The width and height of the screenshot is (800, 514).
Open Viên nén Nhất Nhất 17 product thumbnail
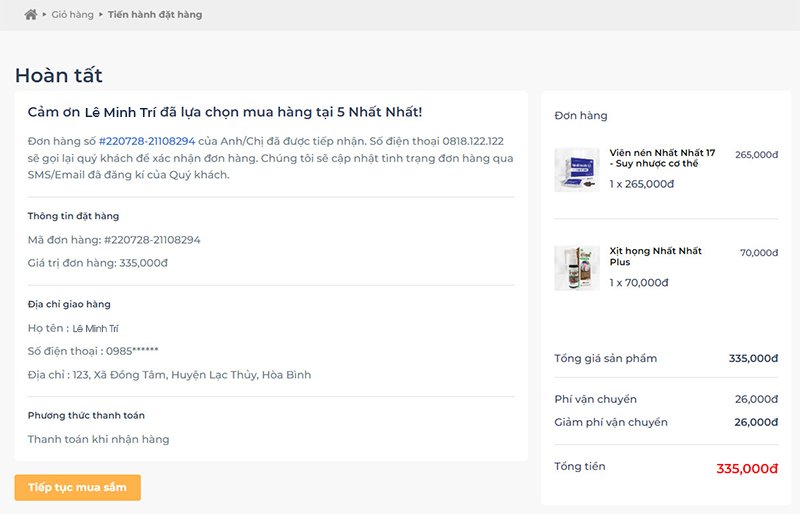pos(577,169)
